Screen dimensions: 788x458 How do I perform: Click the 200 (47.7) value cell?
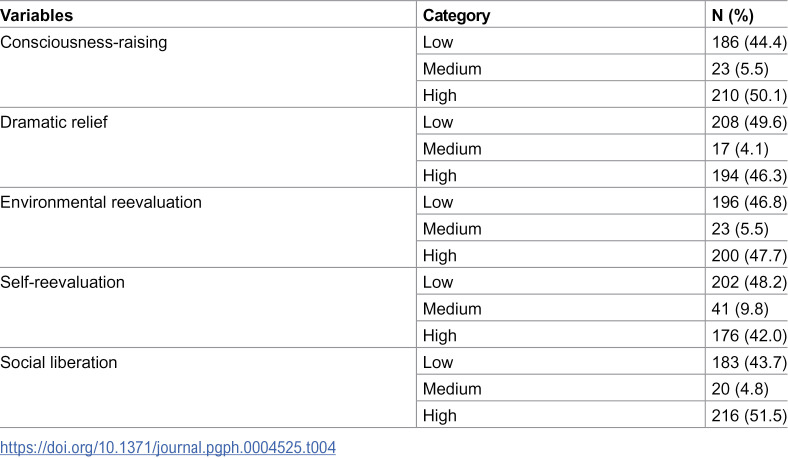click(x=749, y=255)
